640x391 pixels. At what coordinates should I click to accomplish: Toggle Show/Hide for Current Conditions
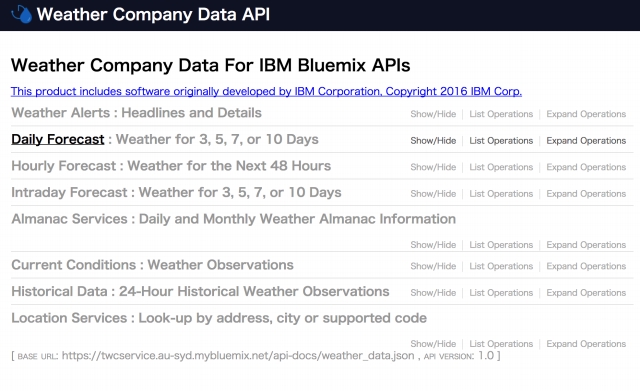433,266
